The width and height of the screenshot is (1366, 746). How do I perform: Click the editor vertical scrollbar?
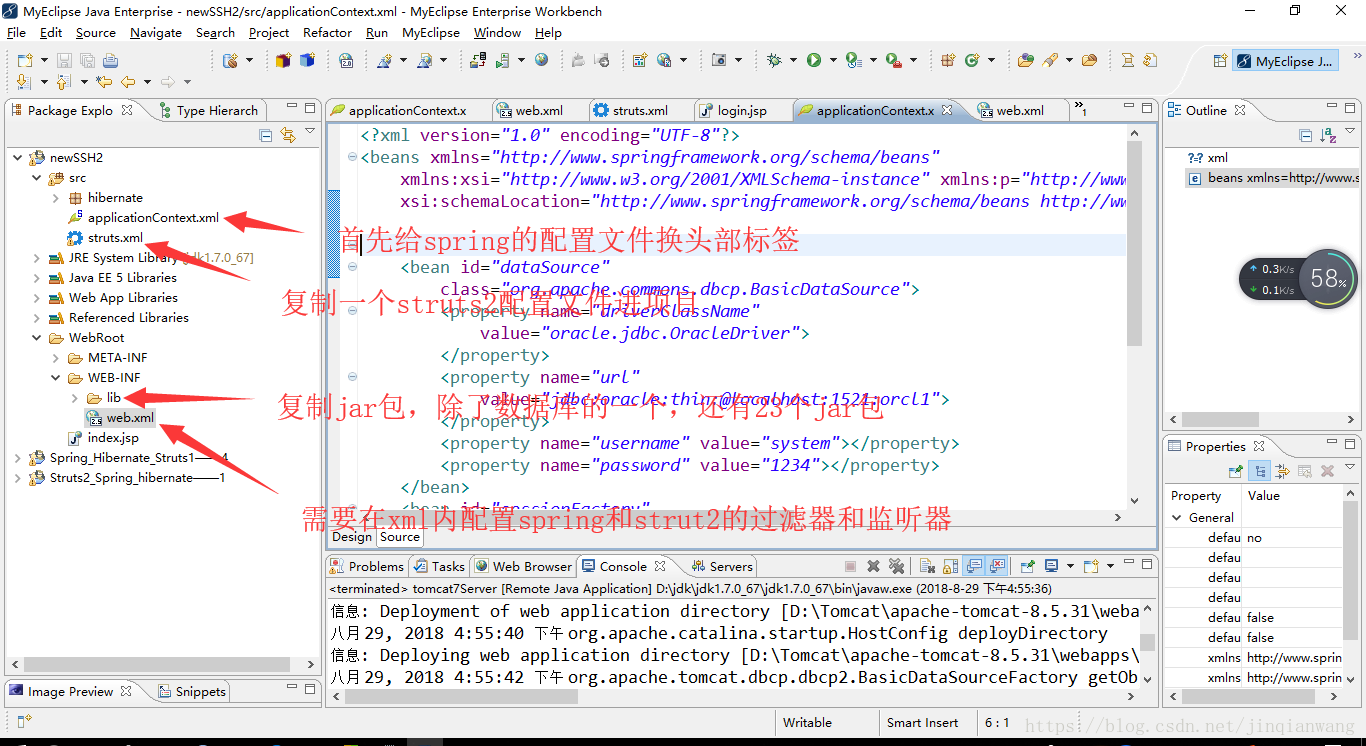pyautogui.click(x=1134, y=245)
